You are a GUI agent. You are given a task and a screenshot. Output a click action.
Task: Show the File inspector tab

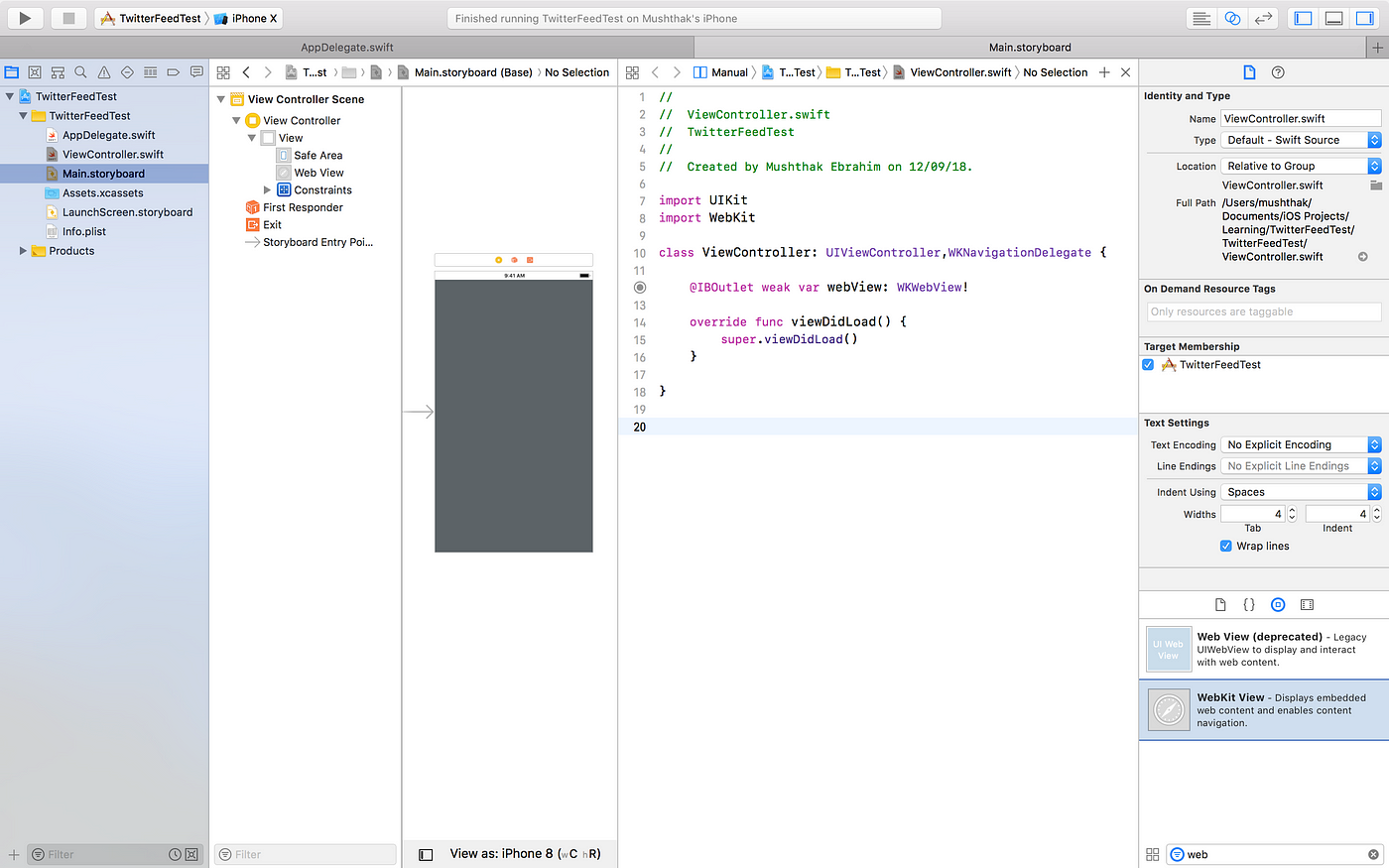pyautogui.click(x=1249, y=72)
